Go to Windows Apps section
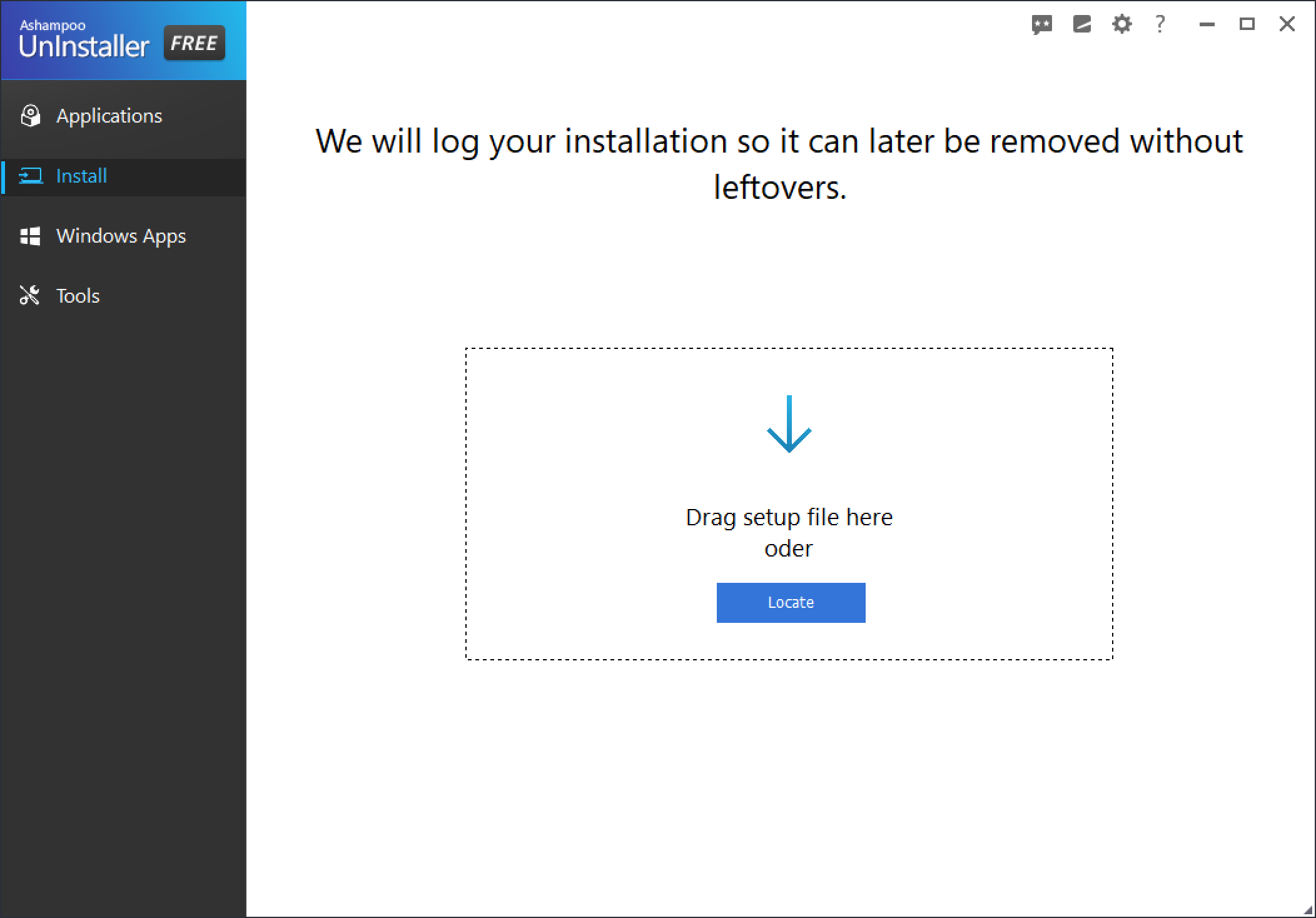 [123, 236]
